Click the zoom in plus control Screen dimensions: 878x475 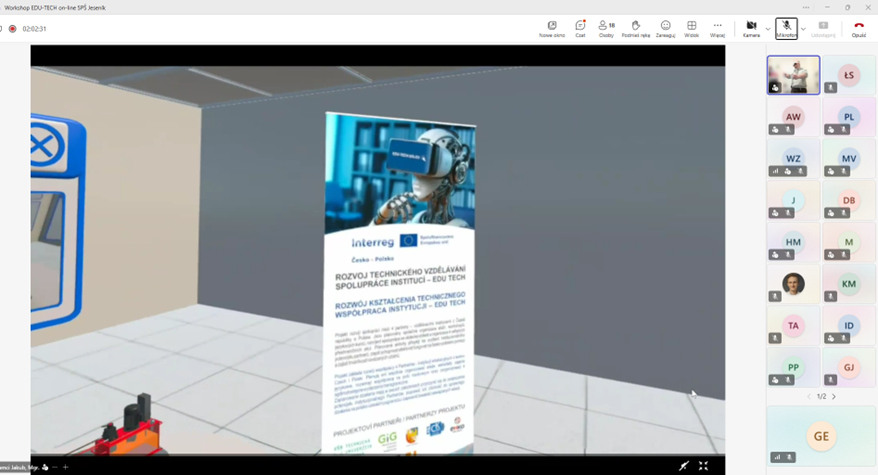(x=66, y=467)
